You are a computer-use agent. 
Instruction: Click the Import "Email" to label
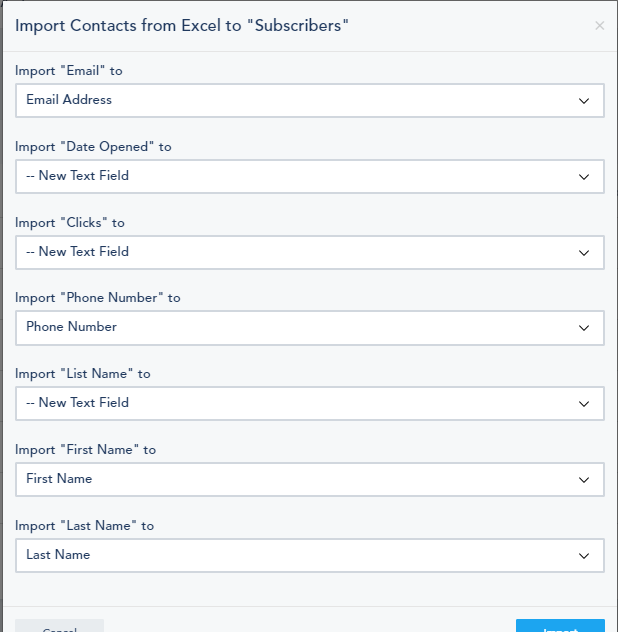[69, 71]
